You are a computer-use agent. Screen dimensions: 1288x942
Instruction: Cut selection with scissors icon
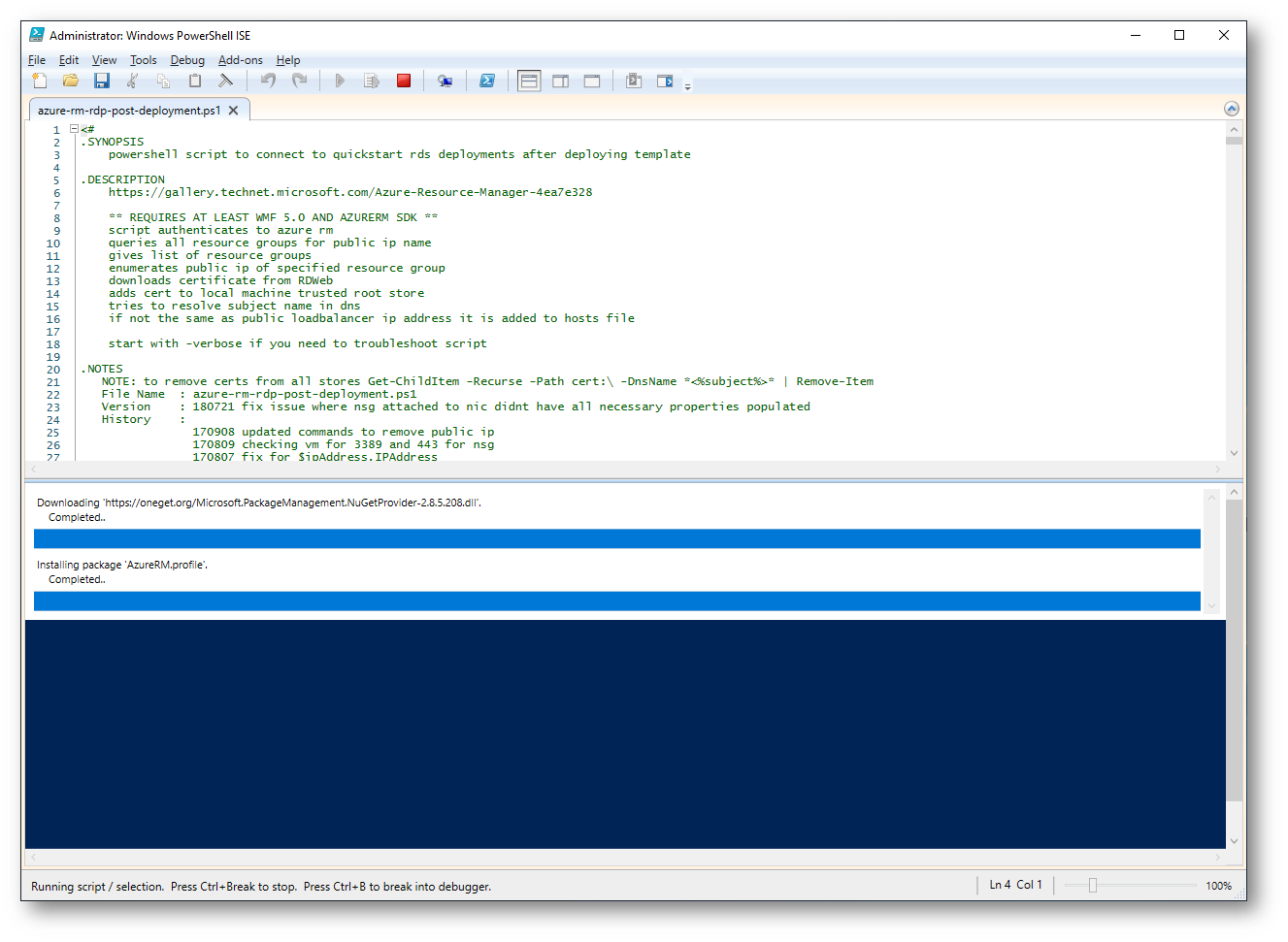(x=133, y=81)
